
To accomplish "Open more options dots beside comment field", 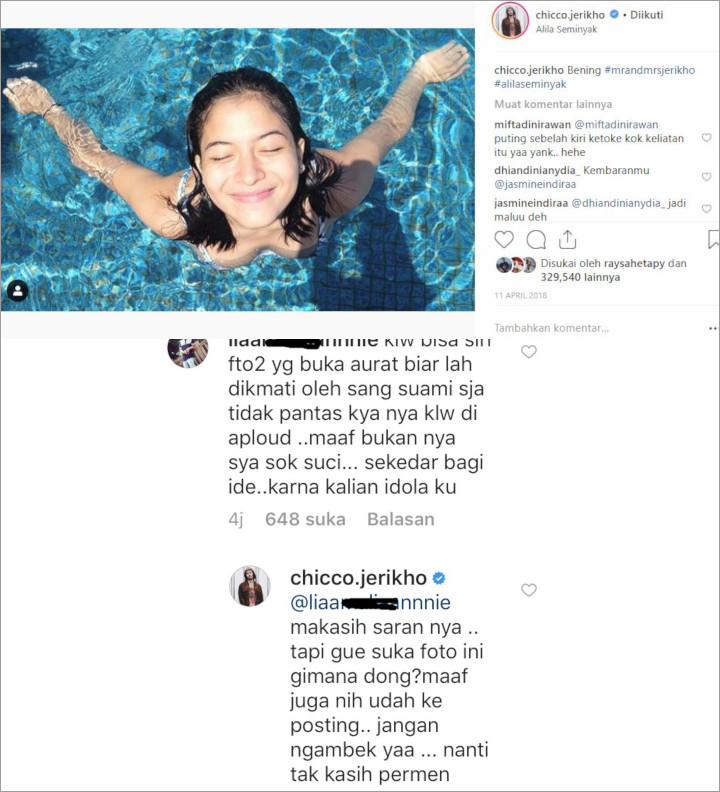I will (x=712, y=328).
